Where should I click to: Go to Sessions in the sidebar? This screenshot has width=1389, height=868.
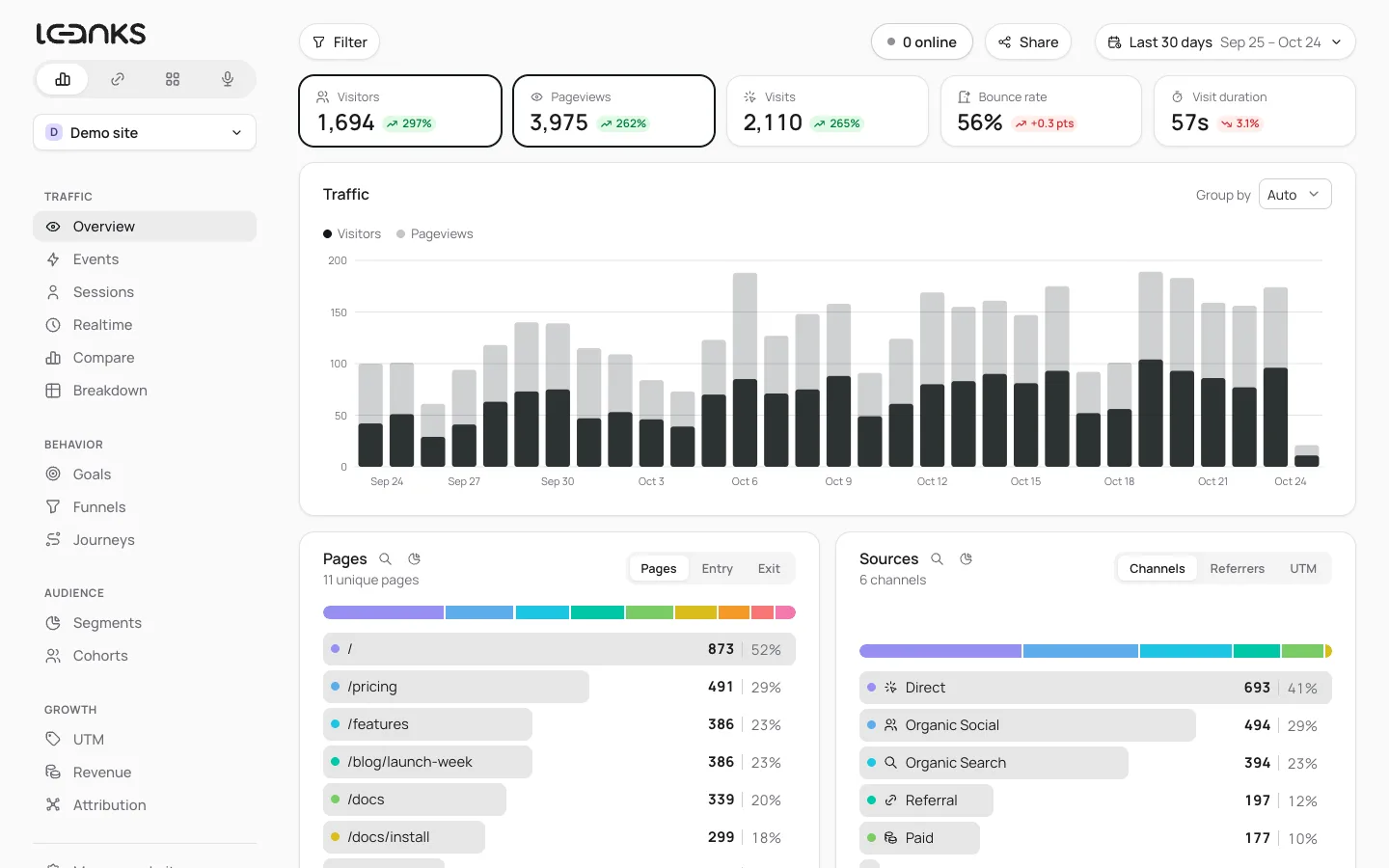(145, 292)
